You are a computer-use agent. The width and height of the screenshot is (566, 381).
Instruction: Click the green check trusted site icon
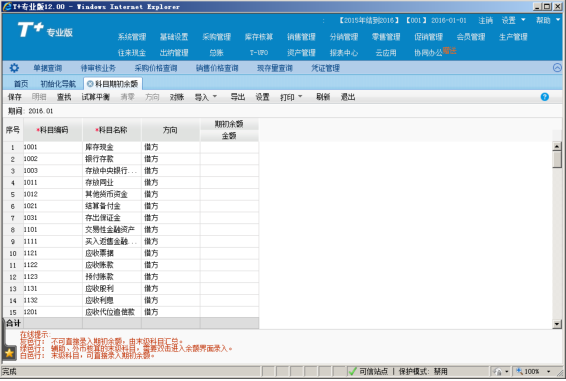[x=352, y=371]
